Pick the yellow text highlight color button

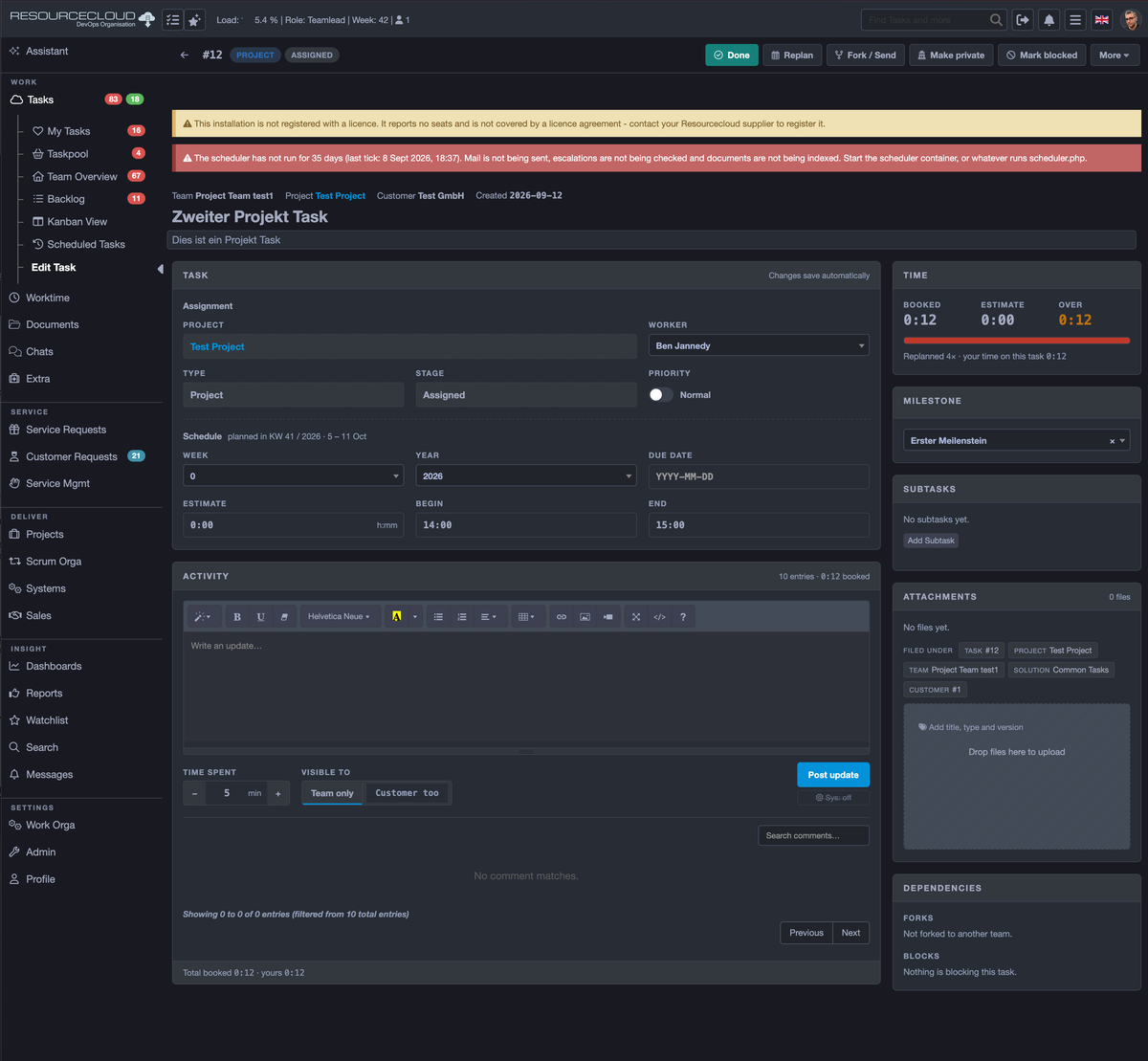coord(396,617)
